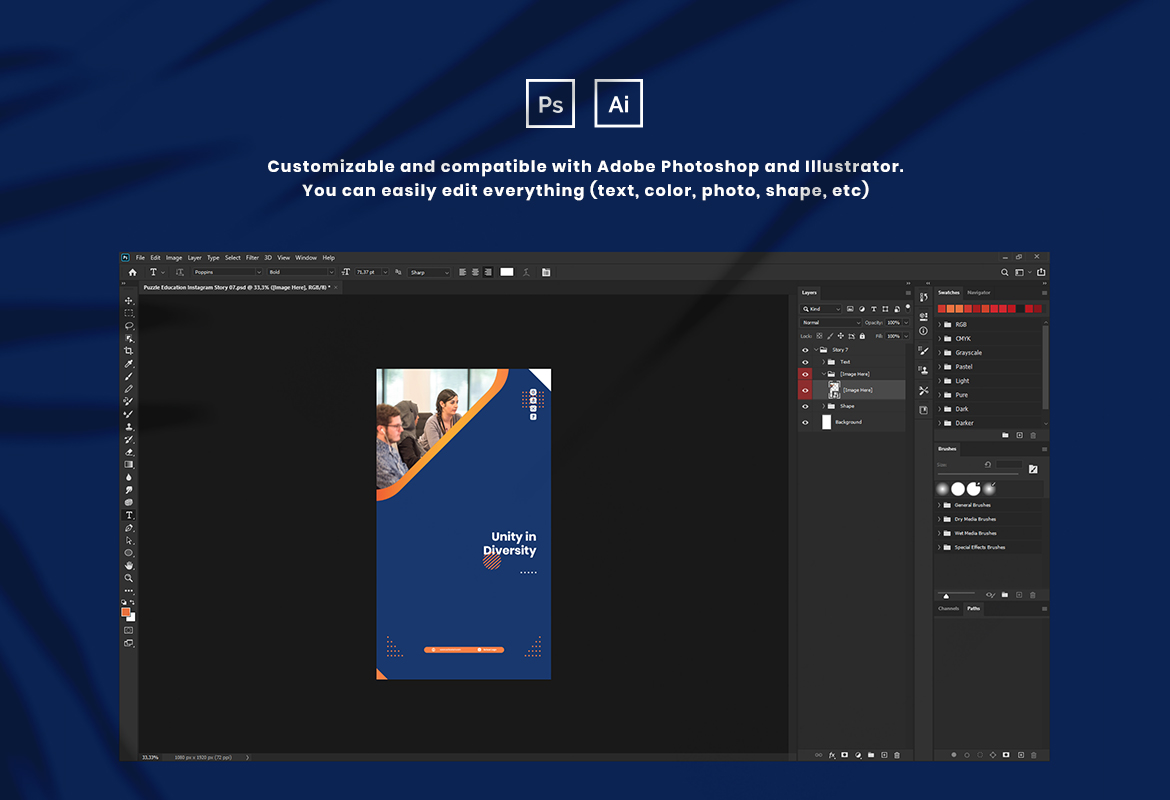Switch to the Channels tab

[948, 609]
